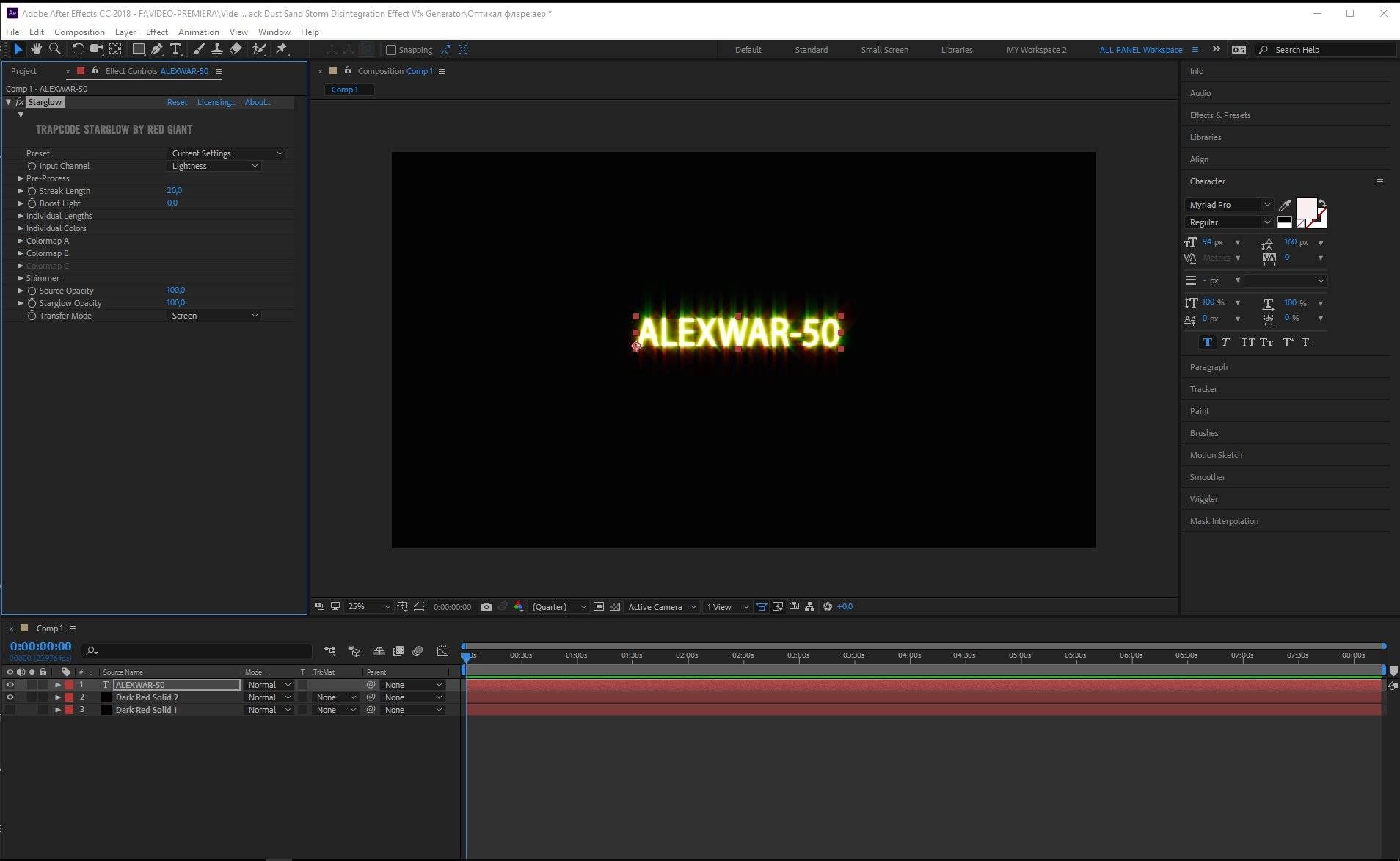Show the Dark Red Solid 1 layer
This screenshot has width=1400, height=861.
[10, 710]
